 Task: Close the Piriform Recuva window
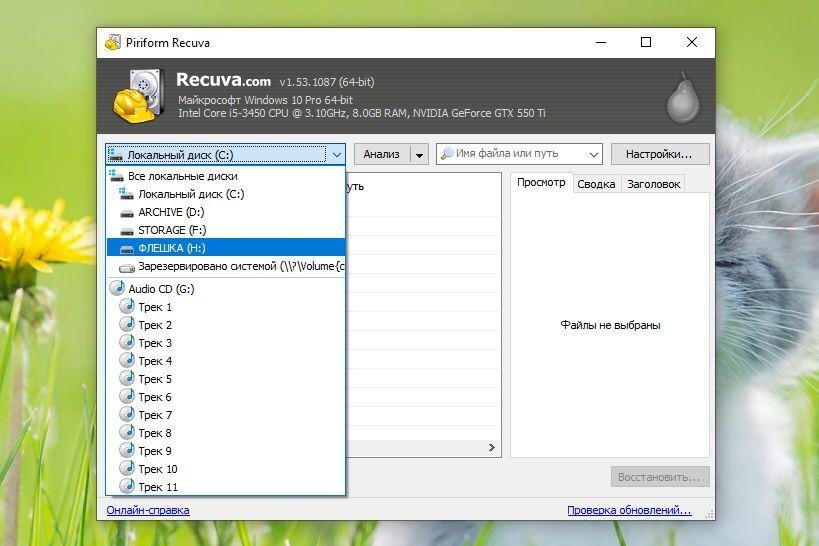pyautogui.click(x=692, y=42)
